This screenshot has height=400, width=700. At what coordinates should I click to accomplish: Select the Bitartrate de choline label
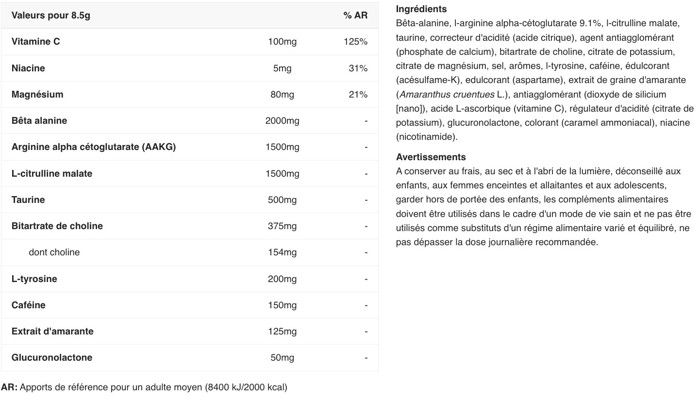click(57, 226)
